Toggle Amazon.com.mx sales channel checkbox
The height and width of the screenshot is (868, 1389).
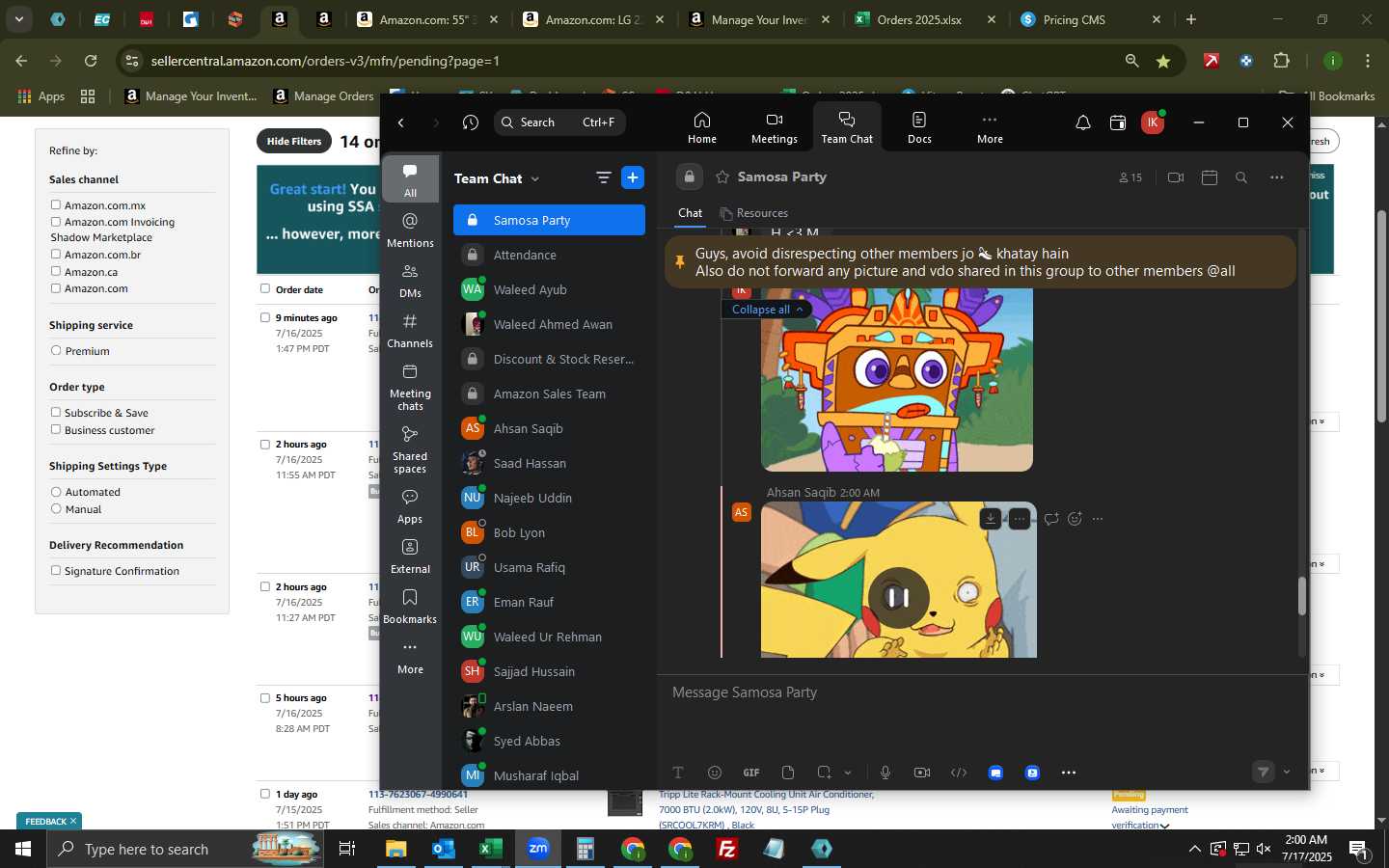(56, 204)
